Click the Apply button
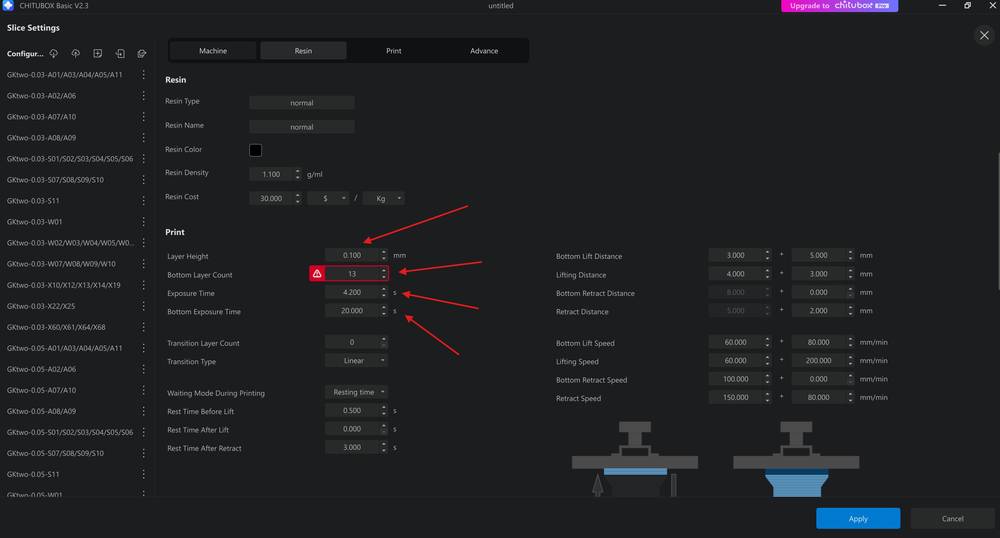This screenshot has height=538, width=1000. [858, 518]
